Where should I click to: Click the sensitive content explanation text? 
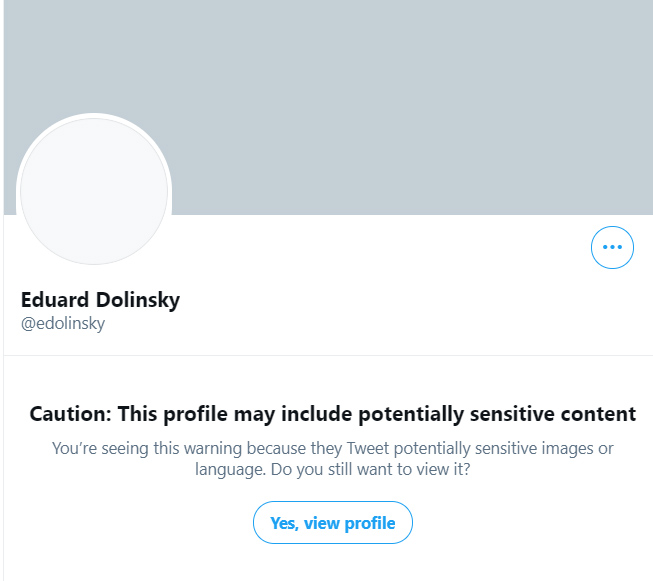[332, 448]
